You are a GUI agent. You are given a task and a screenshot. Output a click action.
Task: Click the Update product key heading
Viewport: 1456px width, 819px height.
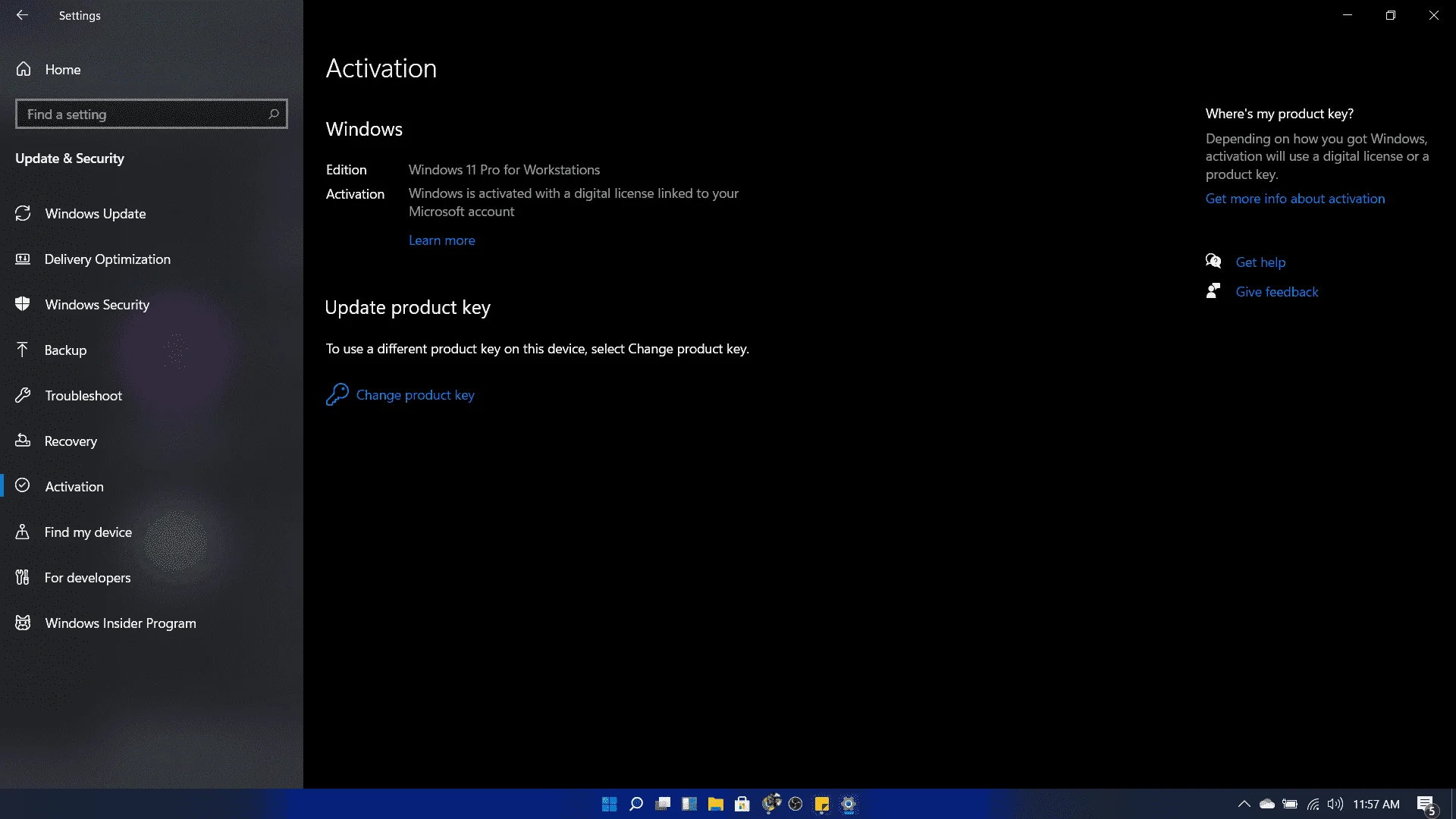[x=408, y=307]
